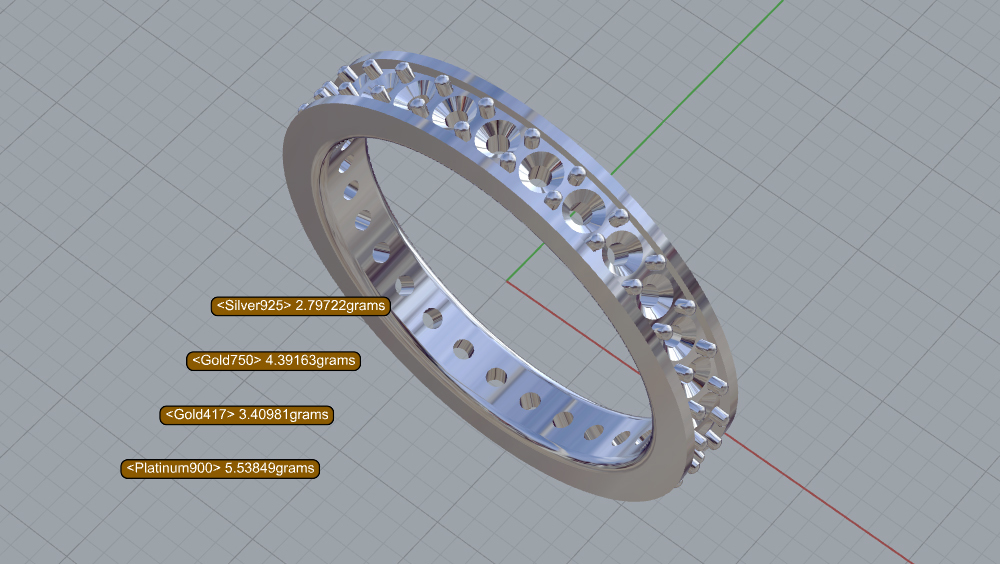Click the Silver925 weight label
The width and height of the screenshot is (1000, 564).
(299, 306)
